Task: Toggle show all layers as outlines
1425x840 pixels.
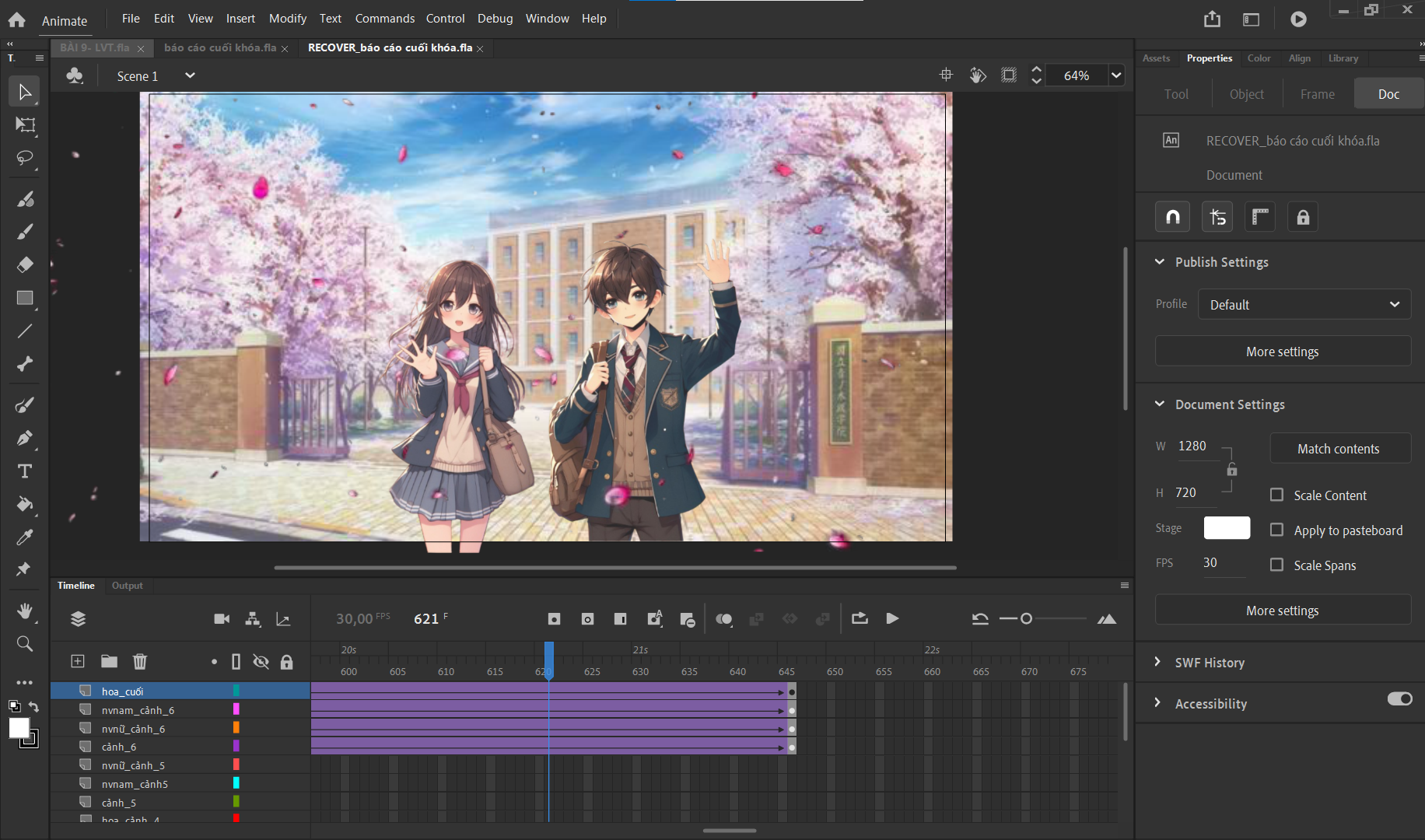Action: [x=236, y=662]
